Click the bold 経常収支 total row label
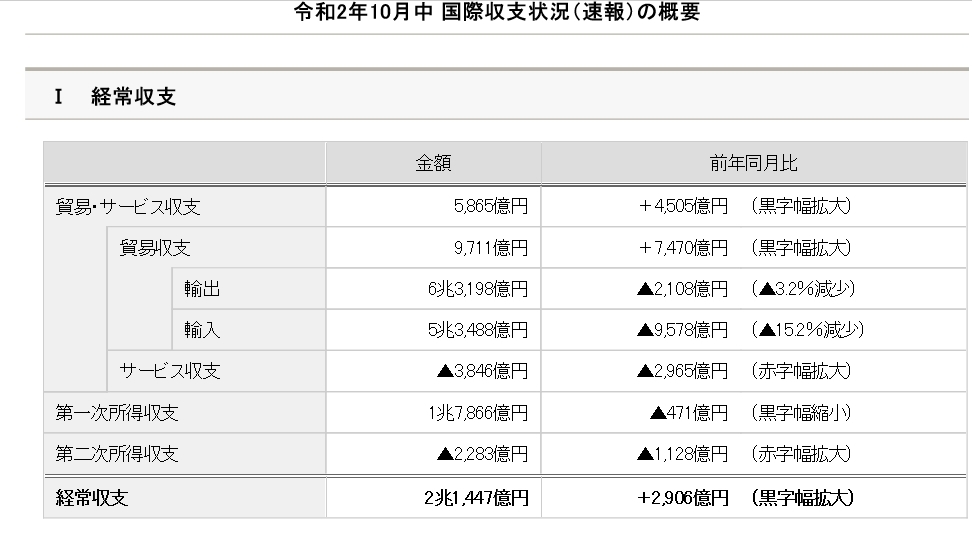Image resolution: width=972 pixels, height=534 pixels. tap(92, 496)
